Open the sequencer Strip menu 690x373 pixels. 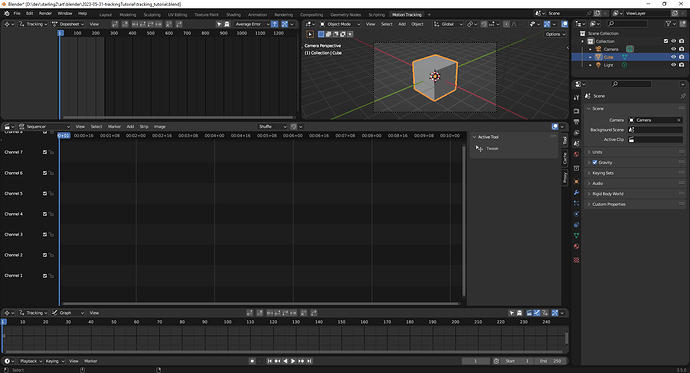[x=144, y=127]
